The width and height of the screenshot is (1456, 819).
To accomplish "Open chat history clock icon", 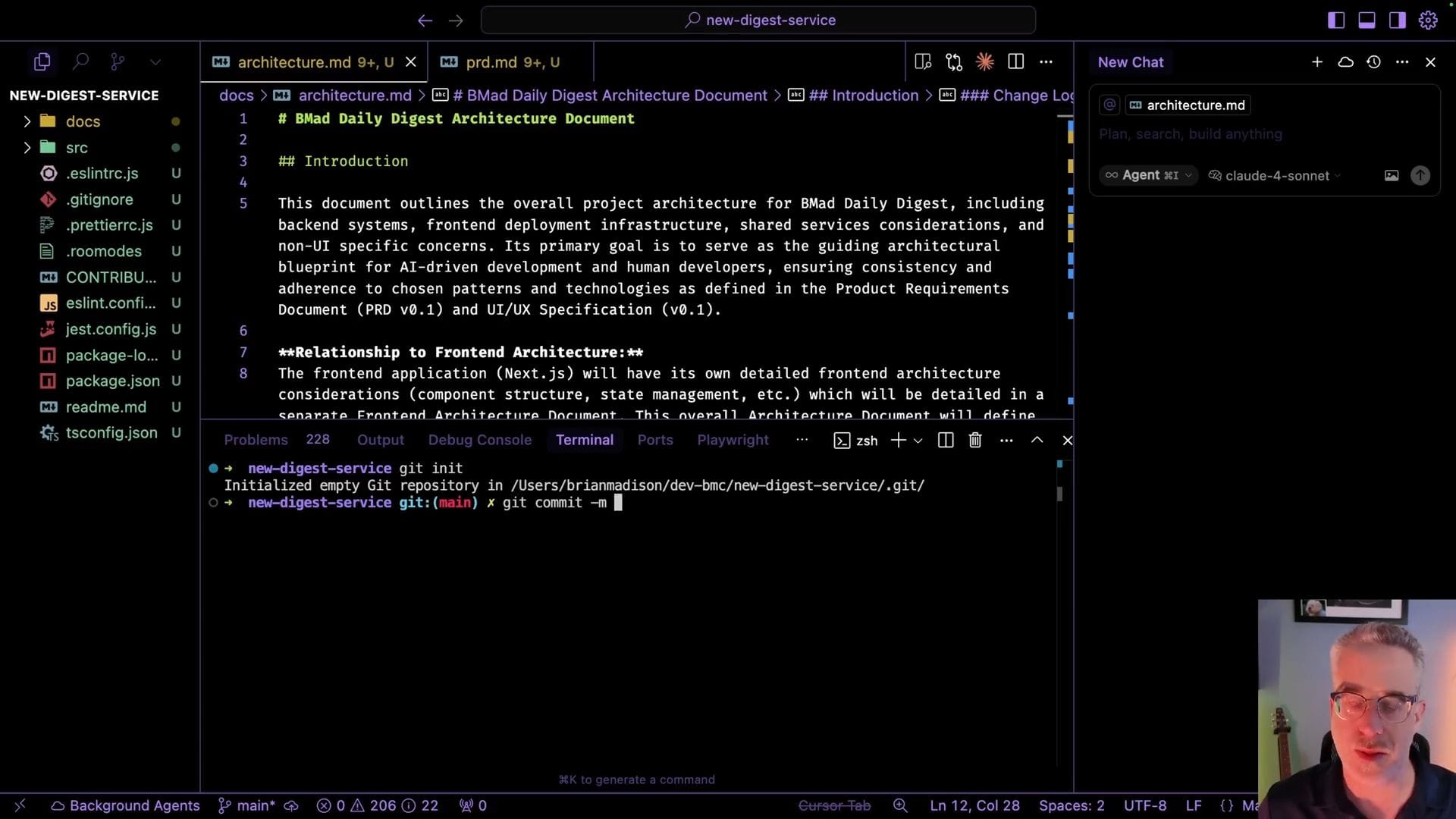I will (x=1373, y=62).
